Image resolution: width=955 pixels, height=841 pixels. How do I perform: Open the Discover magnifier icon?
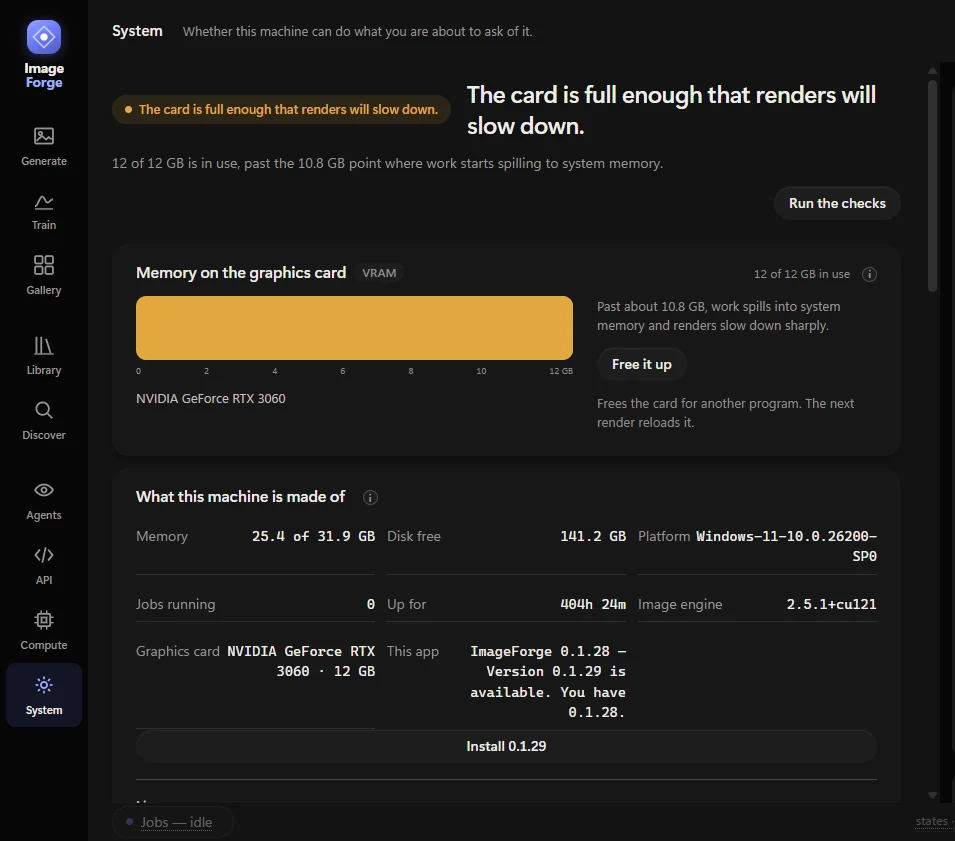(x=44, y=410)
